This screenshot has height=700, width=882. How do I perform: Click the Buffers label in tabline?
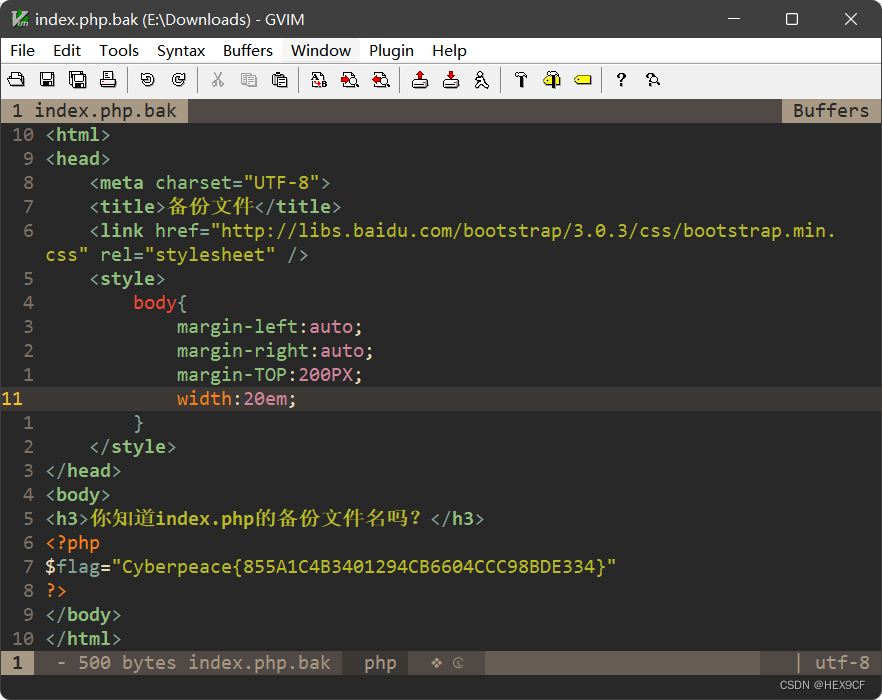[831, 111]
